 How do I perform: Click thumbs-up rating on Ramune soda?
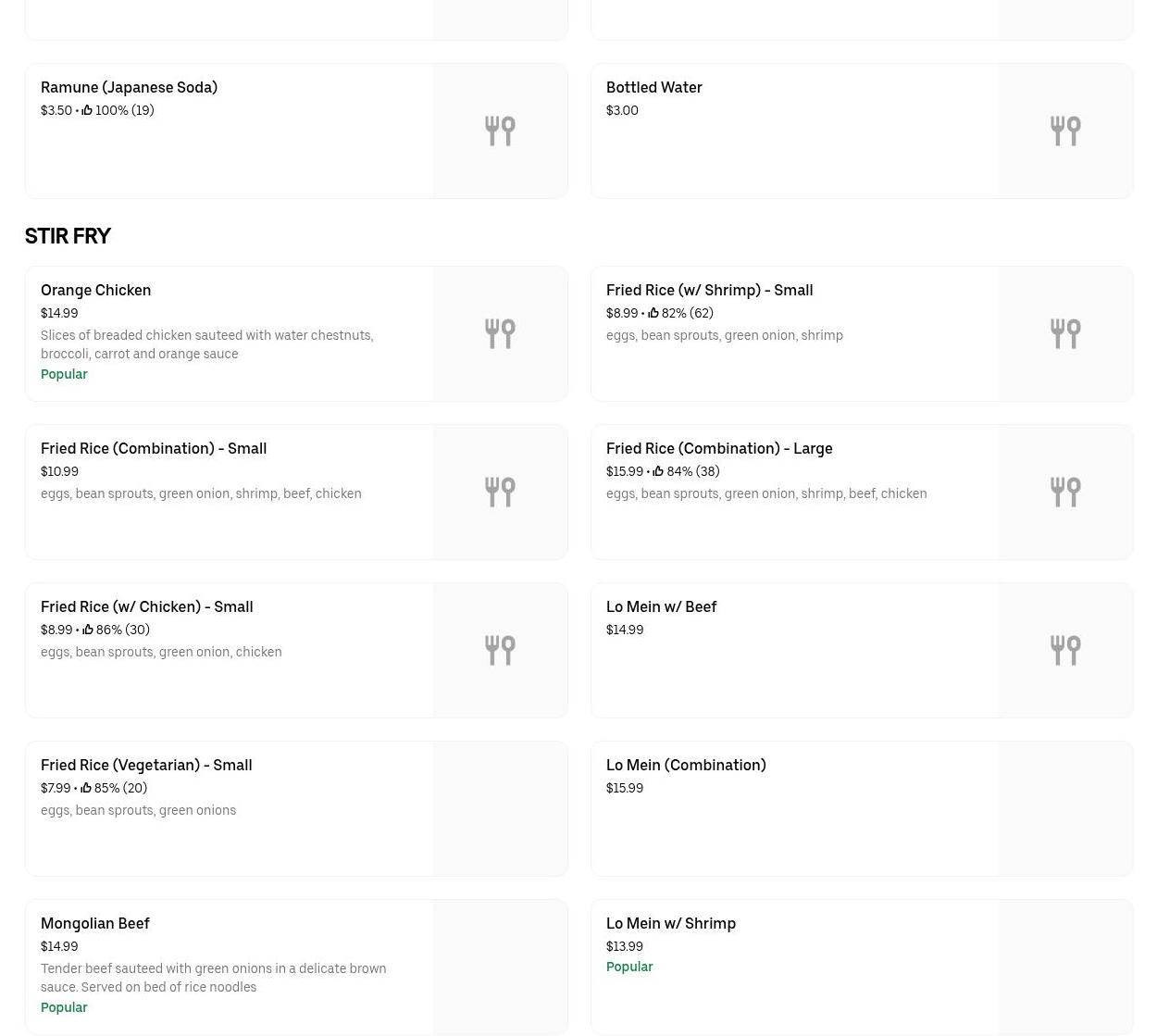pyautogui.click(x=87, y=110)
